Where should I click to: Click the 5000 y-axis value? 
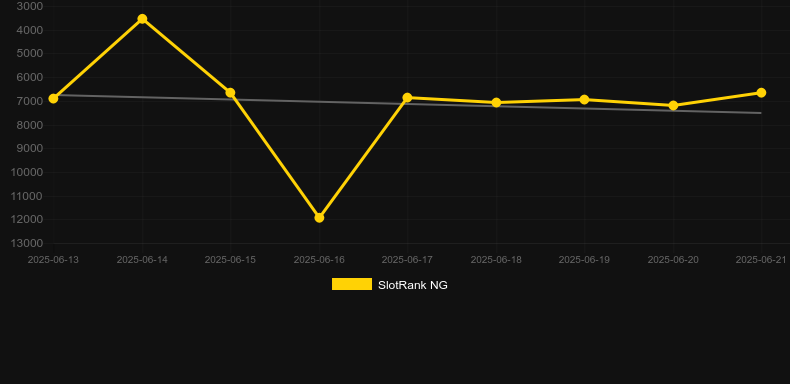30,53
